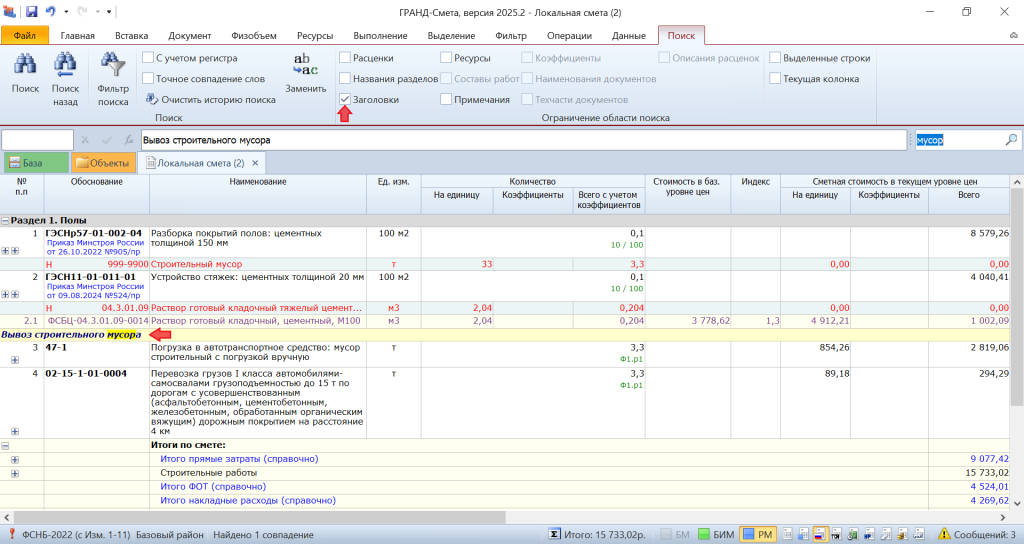
Task: Close the Локальная смета (2) tab
Action: tap(255, 163)
